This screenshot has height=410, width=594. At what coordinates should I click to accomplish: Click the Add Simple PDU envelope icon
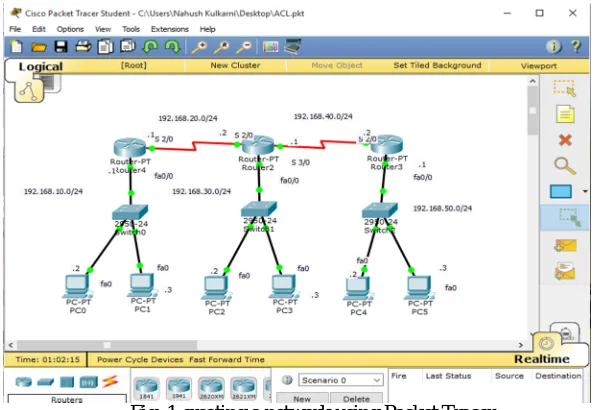pyautogui.click(x=565, y=246)
